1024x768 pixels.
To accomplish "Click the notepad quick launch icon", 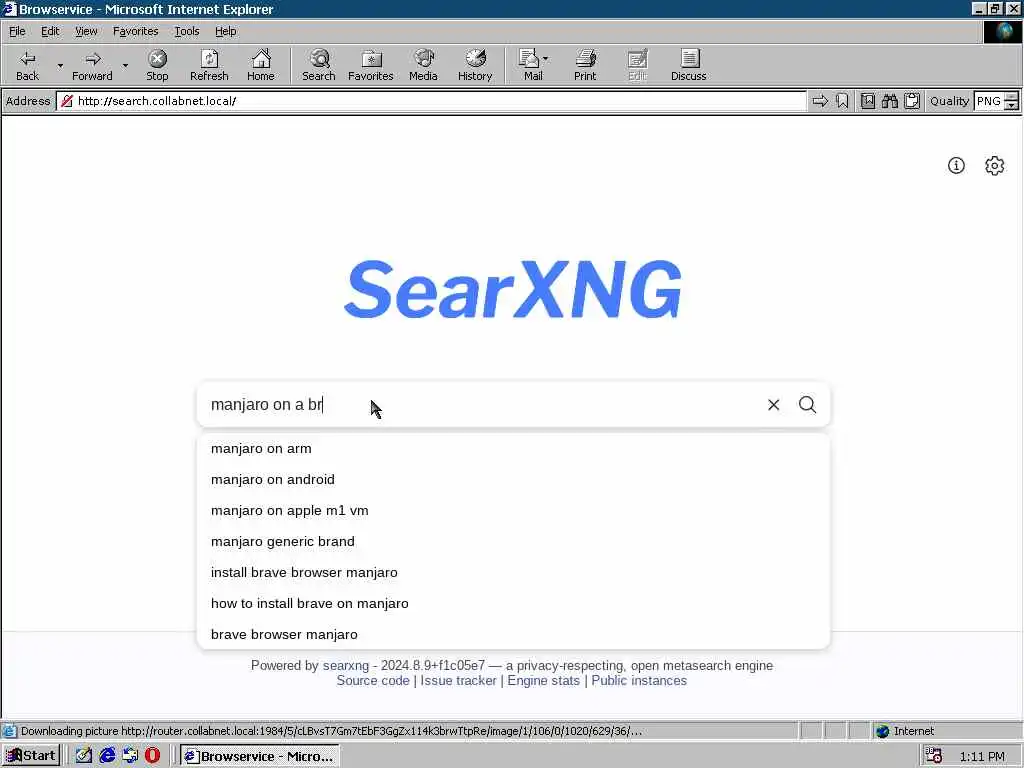I will [84, 756].
